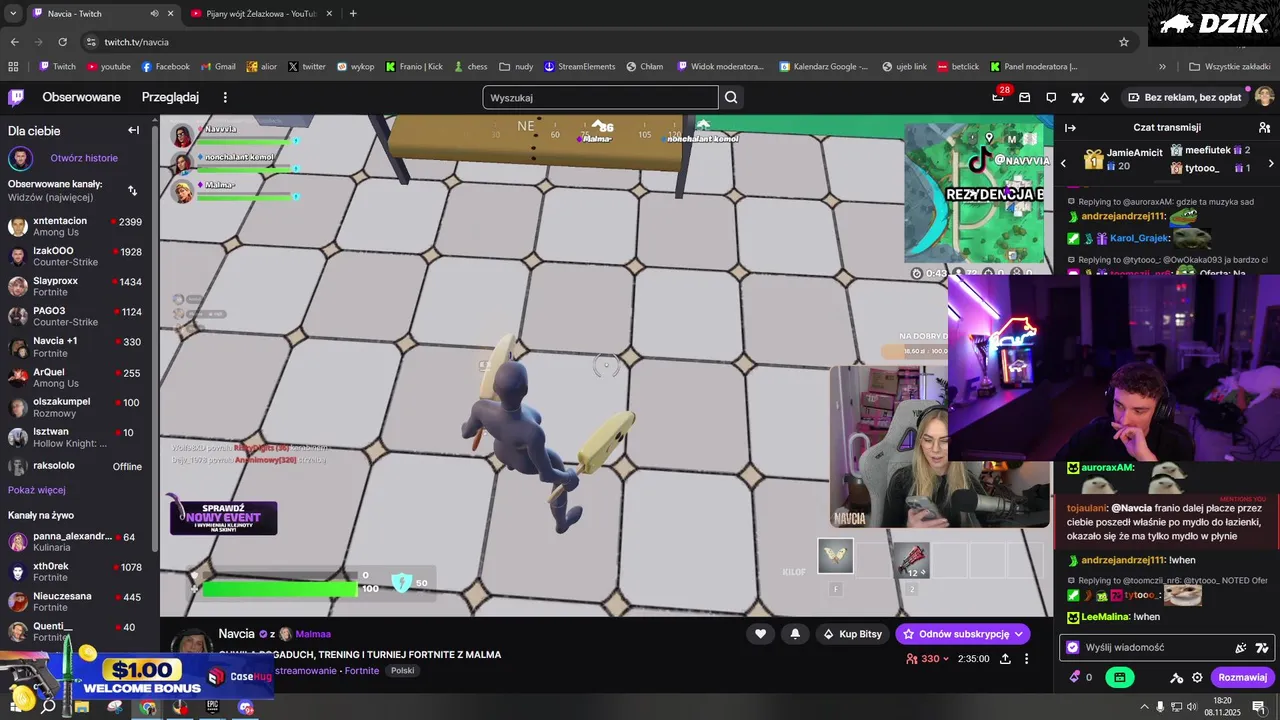
Task: Click channel points balance showing 0
Action: (1081, 677)
